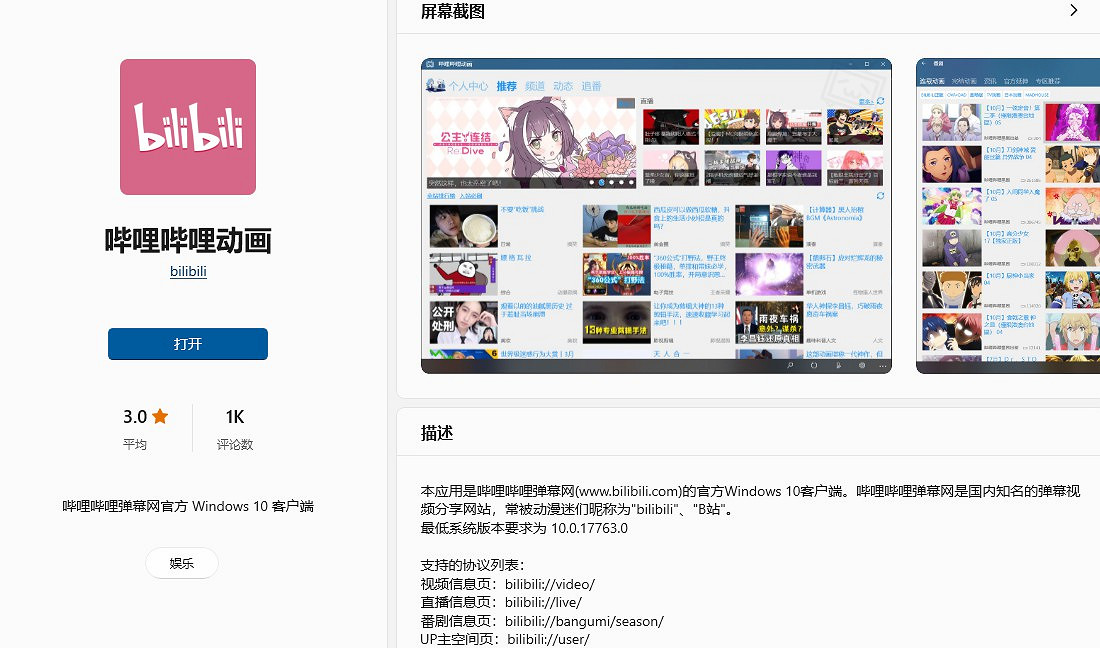The width and height of the screenshot is (1100, 648).
Task: Click the pink bilibili app logo
Action: point(188,127)
